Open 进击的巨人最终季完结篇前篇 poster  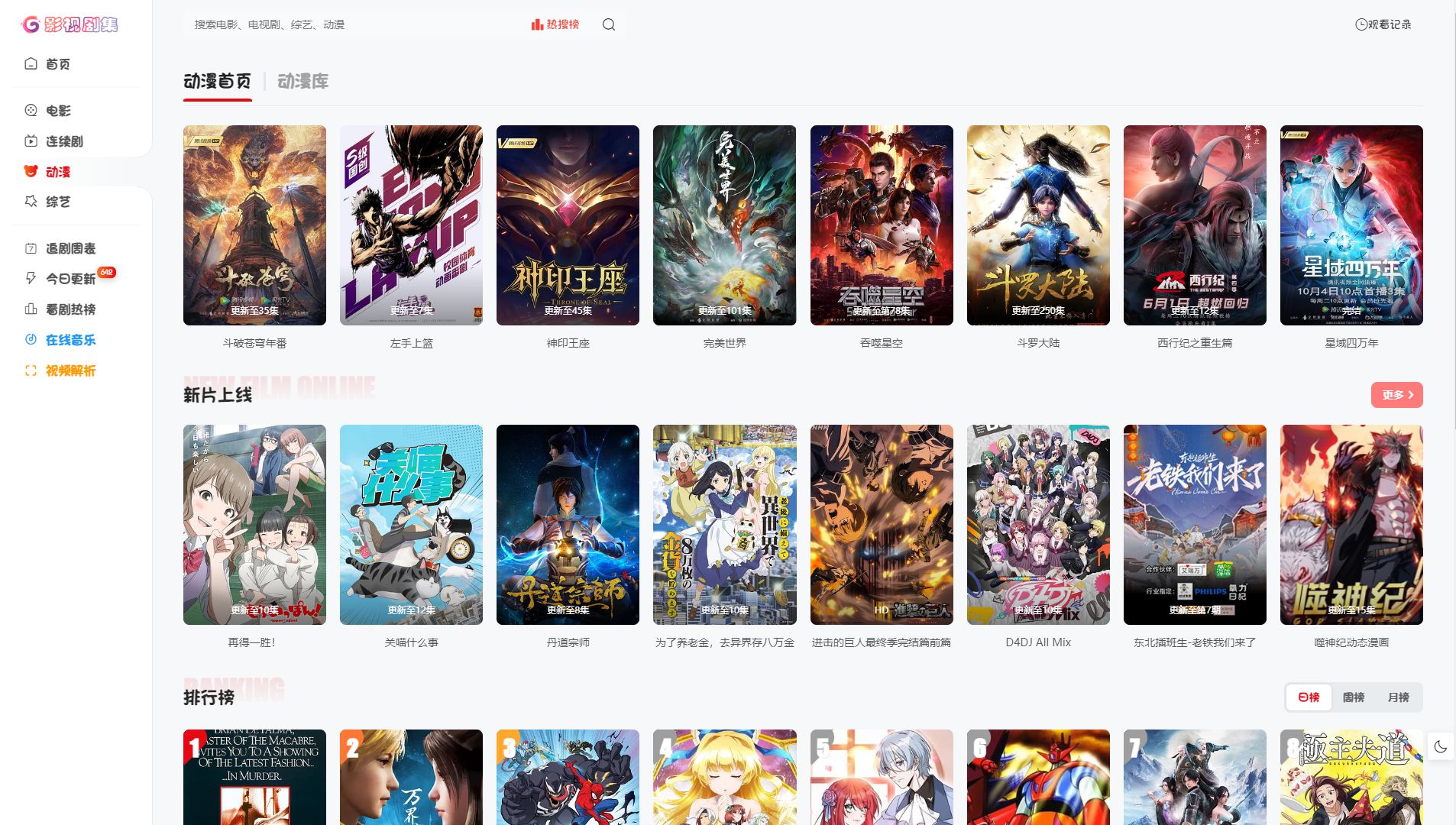click(x=882, y=525)
